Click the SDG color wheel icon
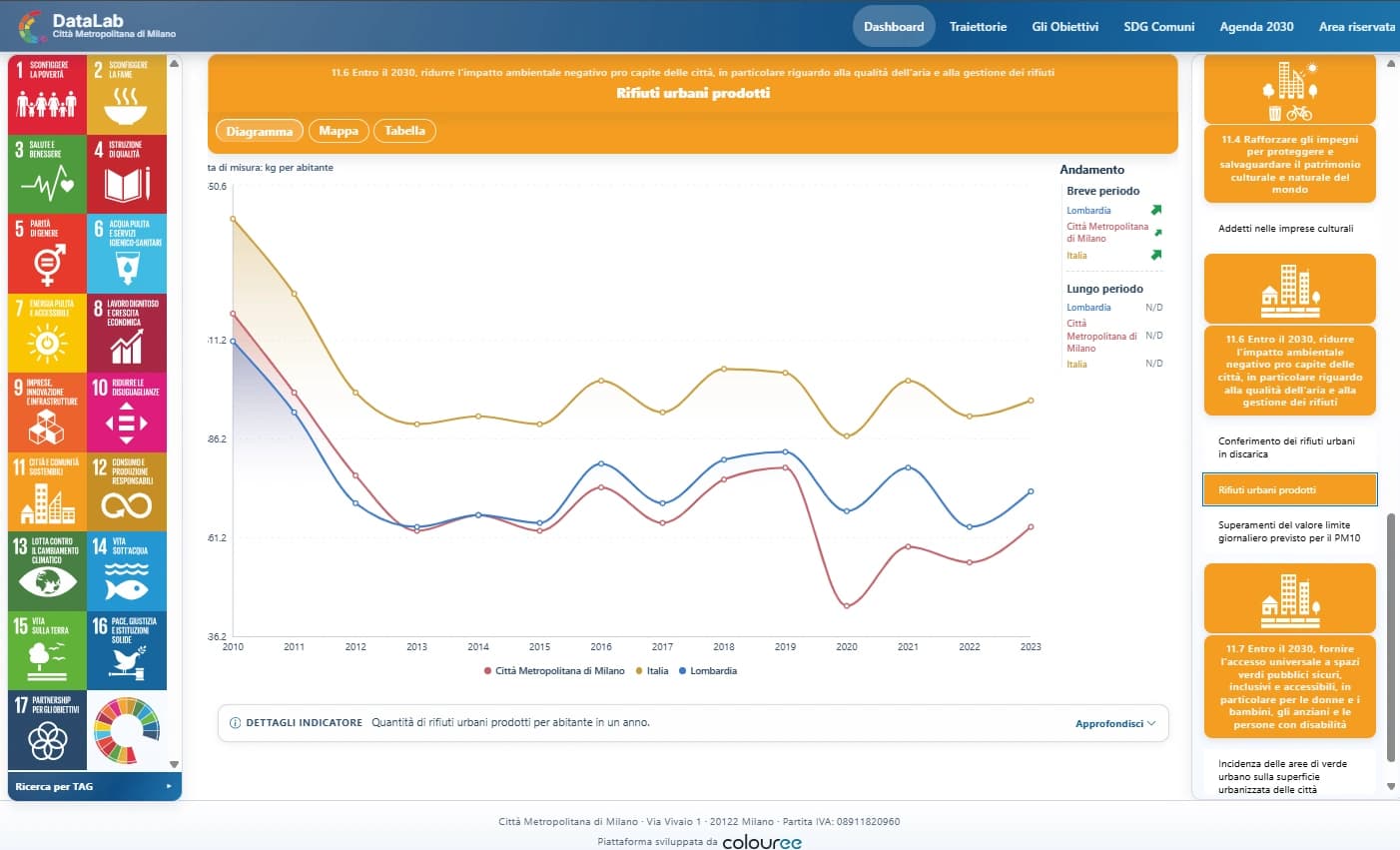Image resolution: width=1400 pixels, height=850 pixels. pyautogui.click(x=127, y=730)
